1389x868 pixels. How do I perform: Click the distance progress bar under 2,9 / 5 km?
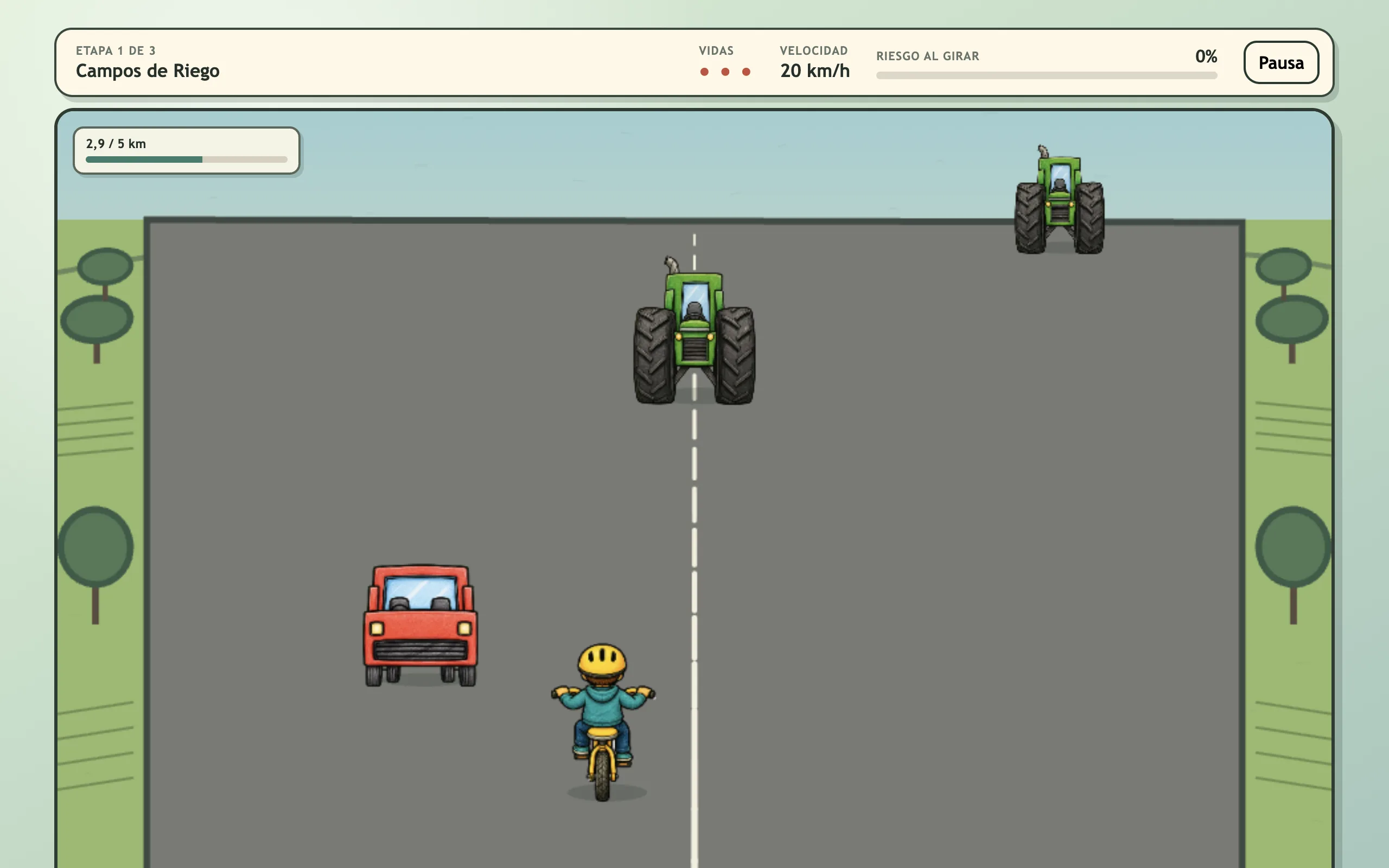(187, 159)
